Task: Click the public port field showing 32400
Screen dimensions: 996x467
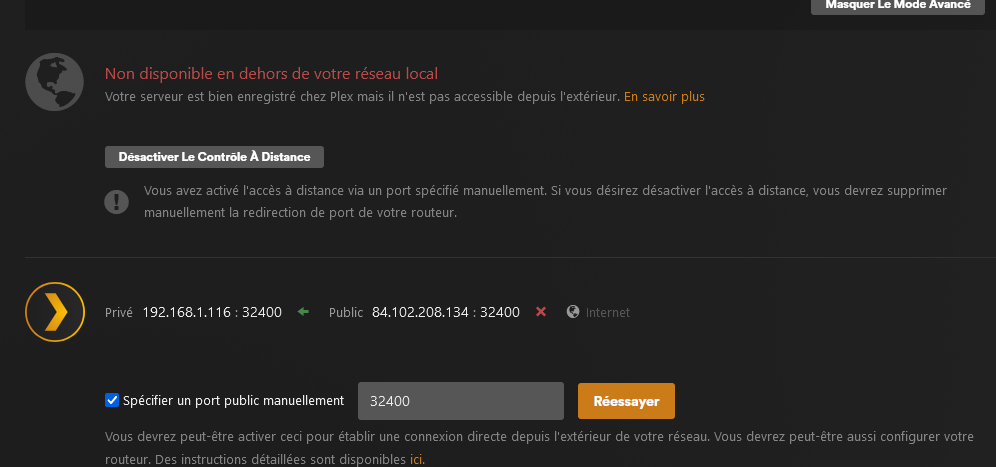Action: click(461, 401)
